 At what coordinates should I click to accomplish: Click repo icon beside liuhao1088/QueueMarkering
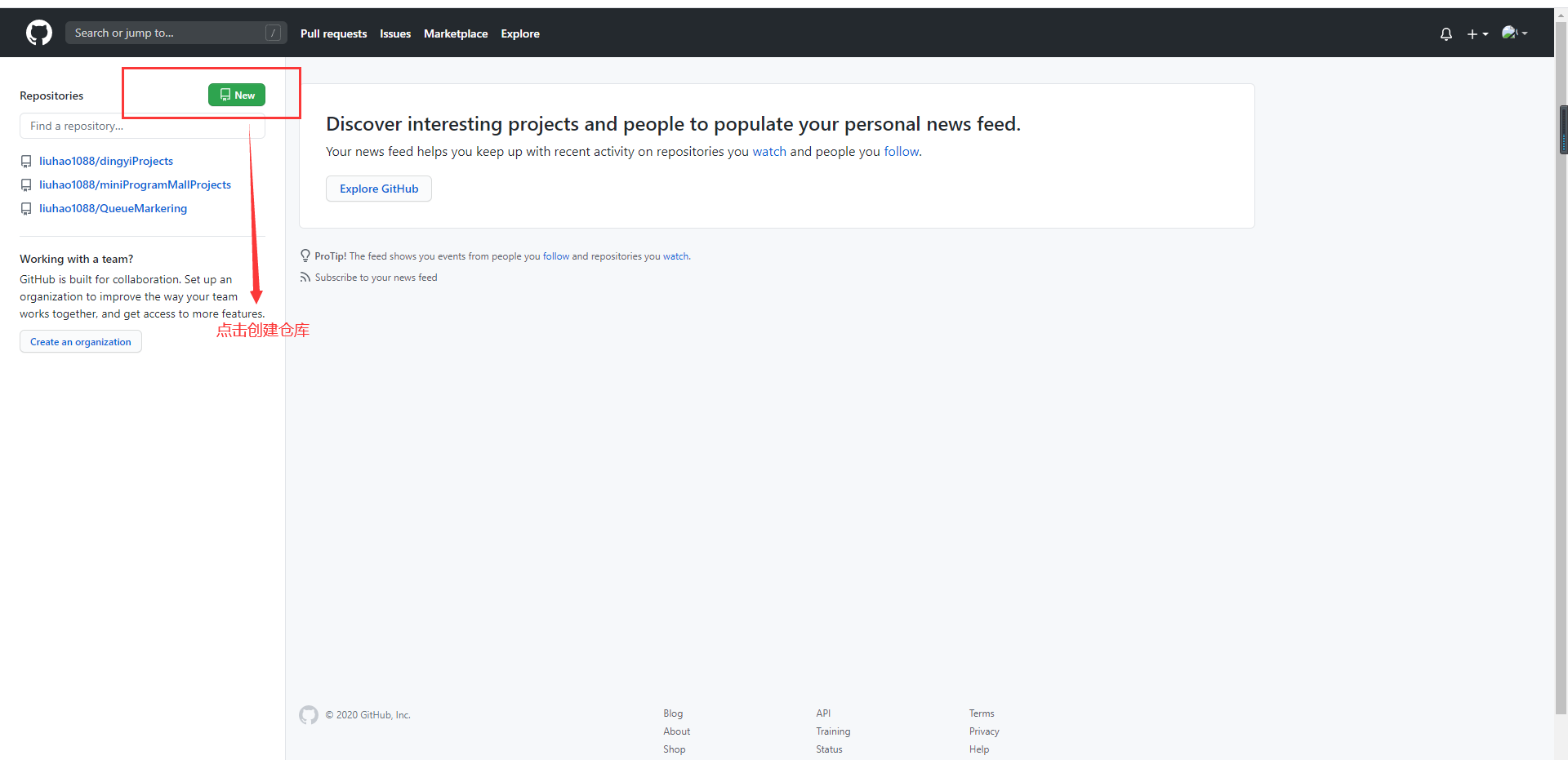click(x=26, y=209)
